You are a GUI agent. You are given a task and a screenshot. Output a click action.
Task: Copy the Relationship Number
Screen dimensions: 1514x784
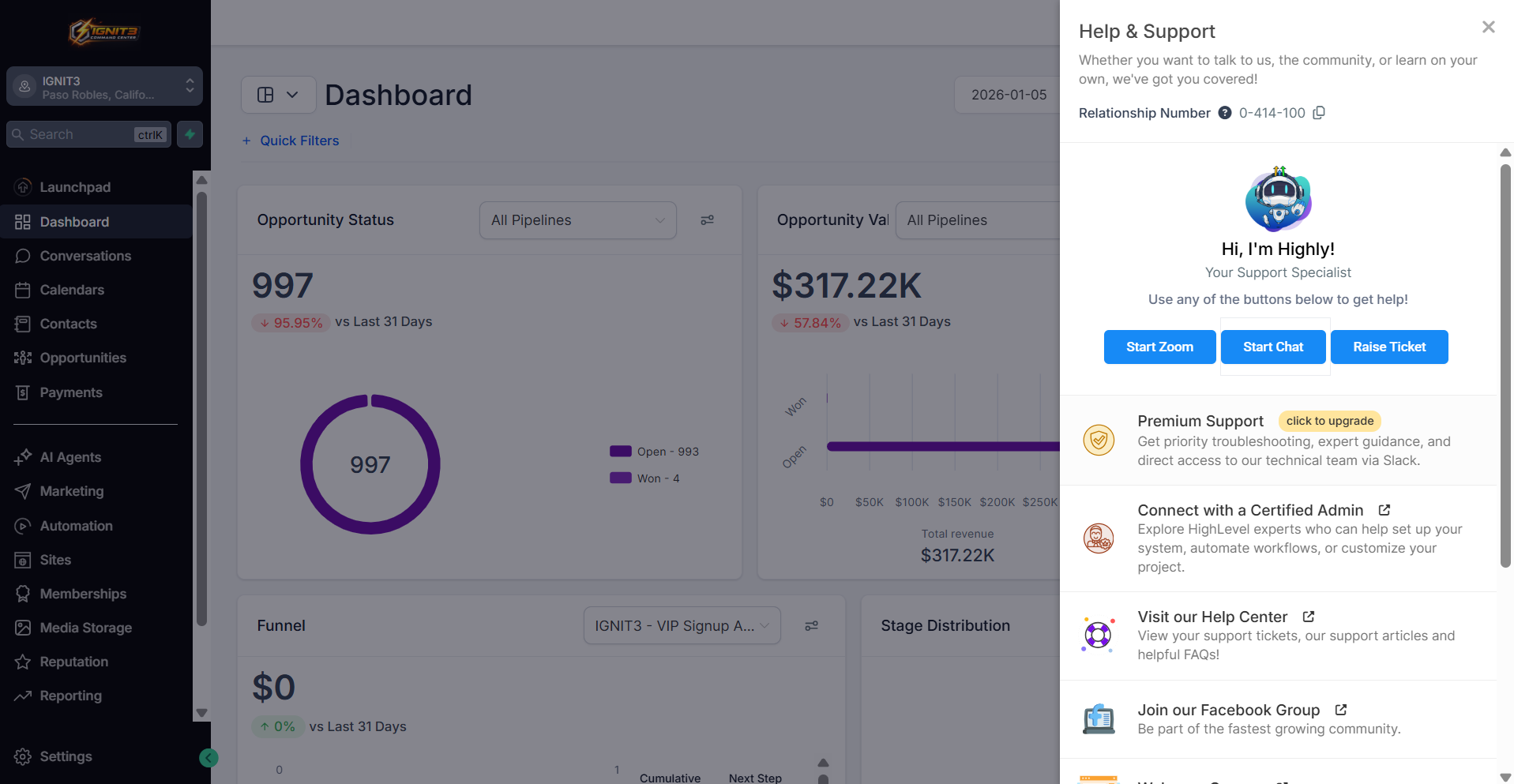1319,113
